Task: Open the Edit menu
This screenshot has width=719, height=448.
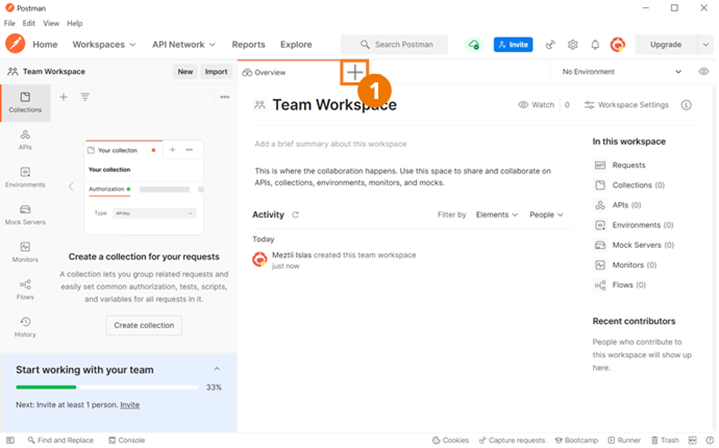Action: 29,23
